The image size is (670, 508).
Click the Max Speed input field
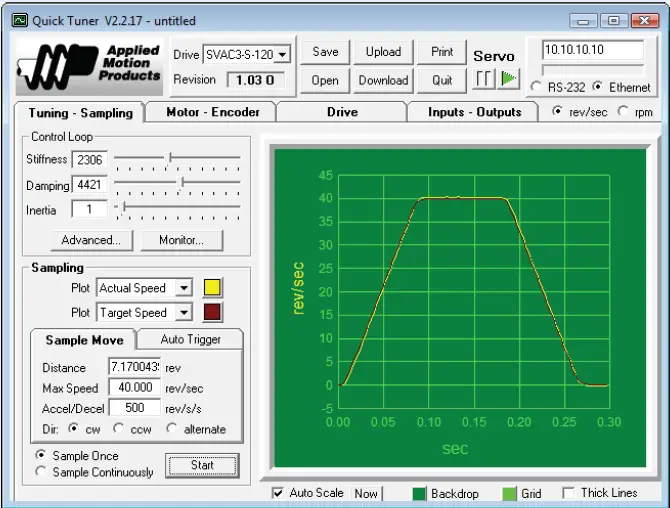tap(135, 387)
